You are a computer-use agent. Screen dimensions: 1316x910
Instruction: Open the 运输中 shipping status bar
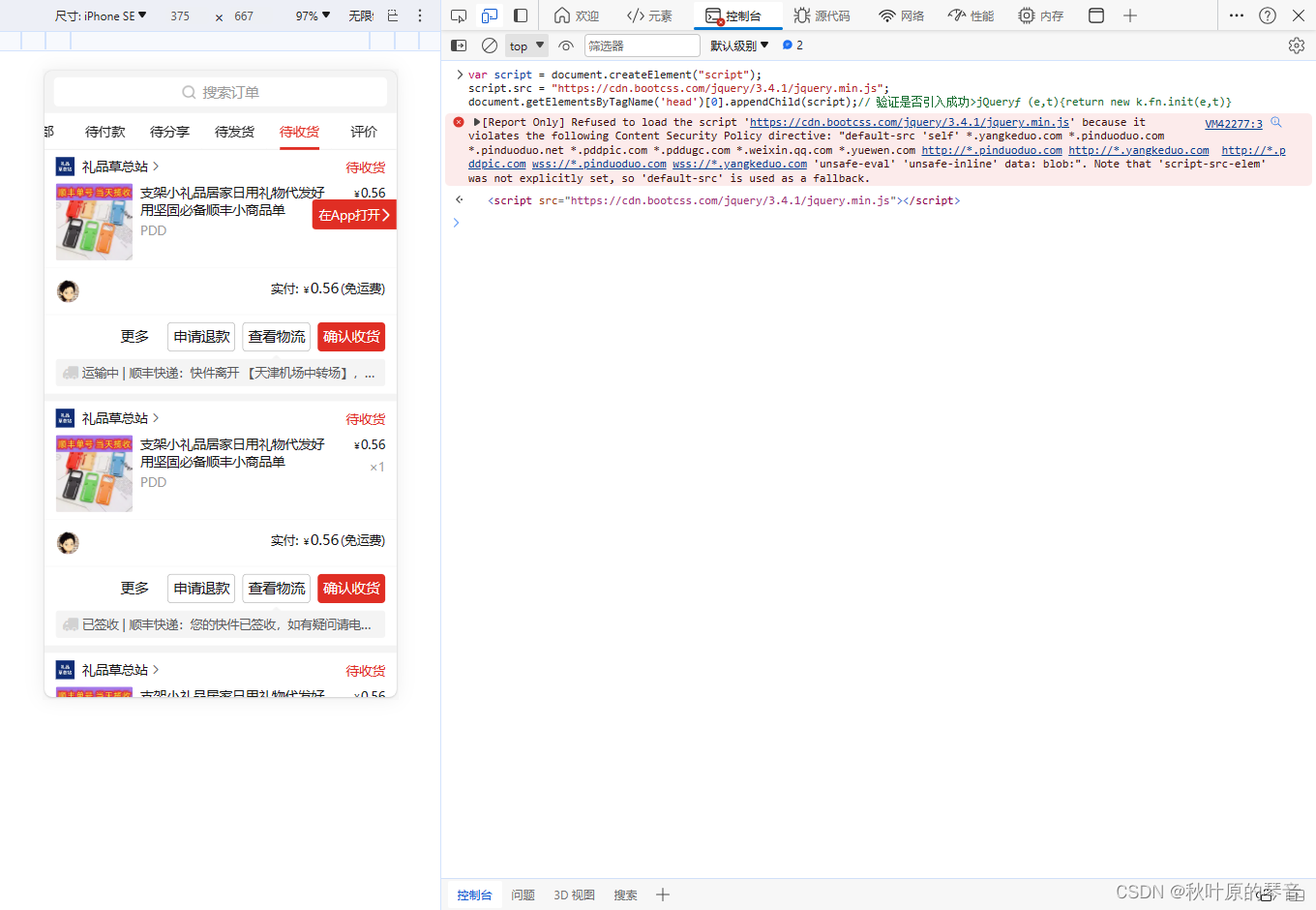pyautogui.click(x=221, y=373)
